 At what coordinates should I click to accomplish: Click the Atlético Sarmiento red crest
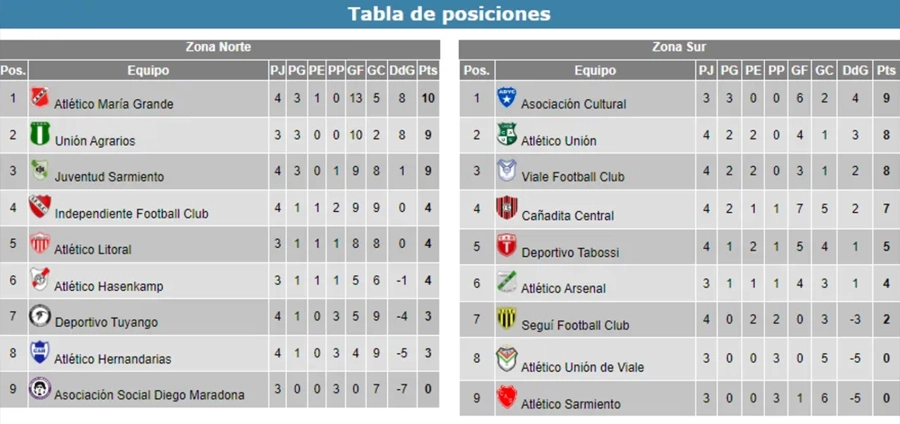[x=507, y=398]
